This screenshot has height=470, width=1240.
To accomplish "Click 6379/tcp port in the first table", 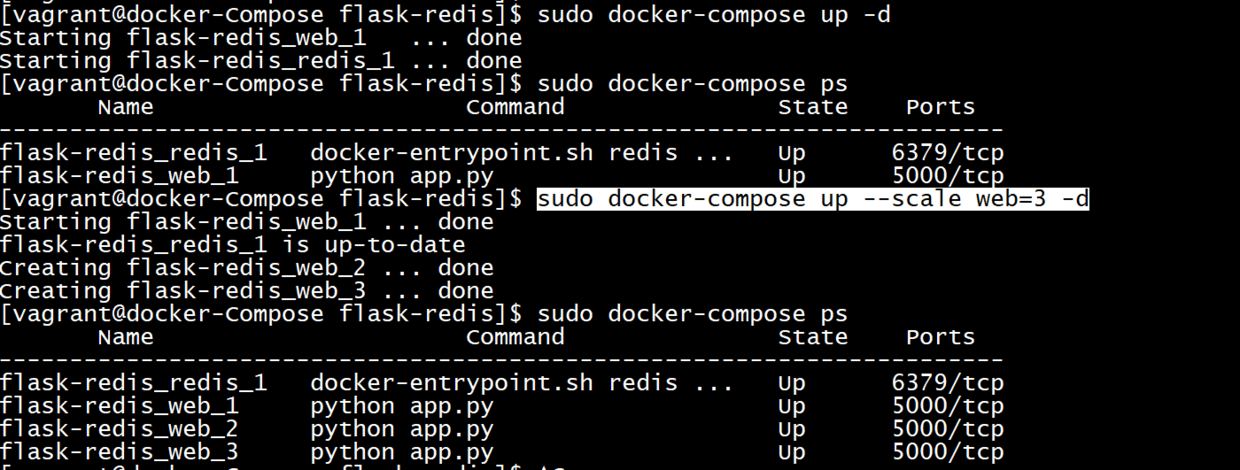I will (x=947, y=153).
